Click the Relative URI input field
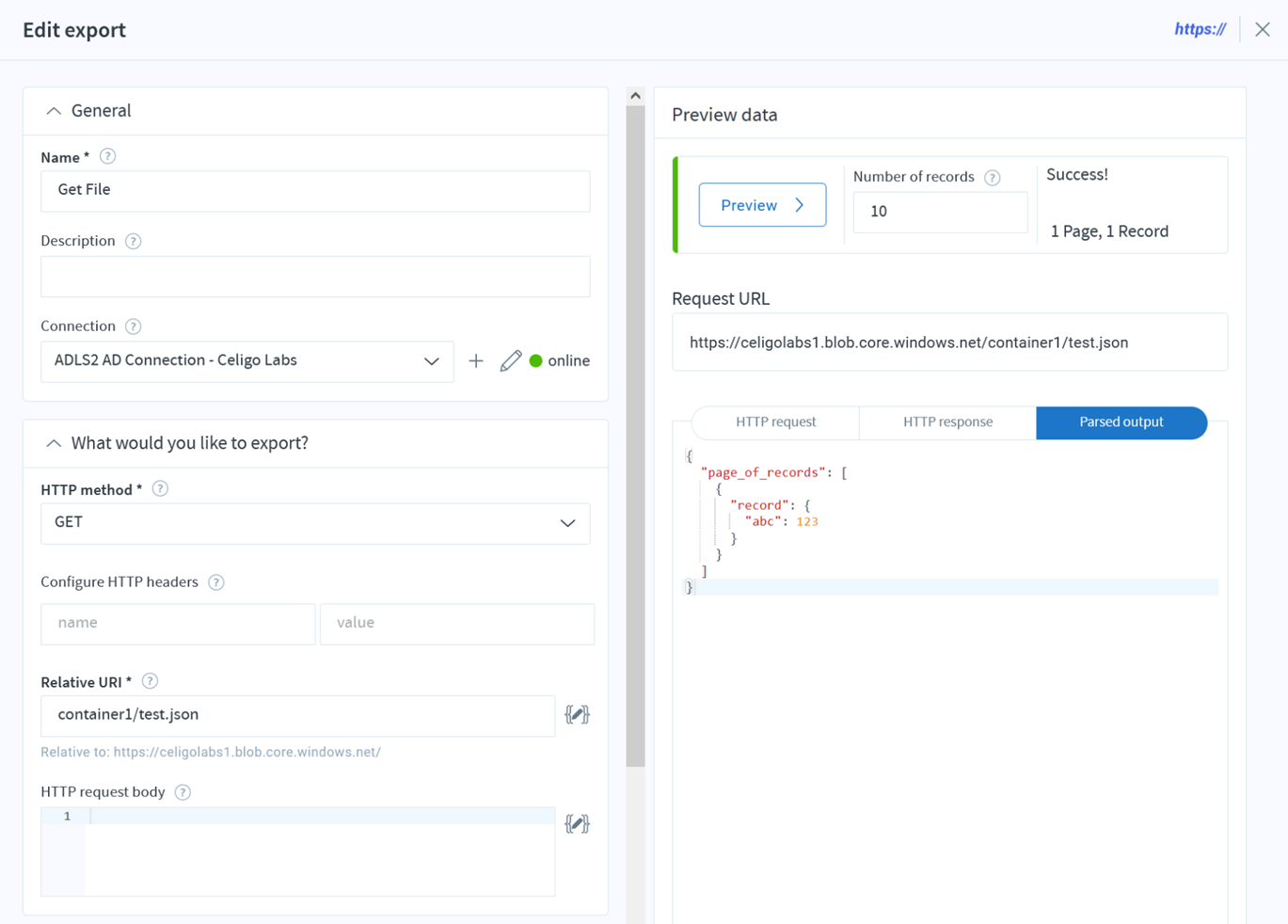1288x924 pixels. click(x=297, y=716)
